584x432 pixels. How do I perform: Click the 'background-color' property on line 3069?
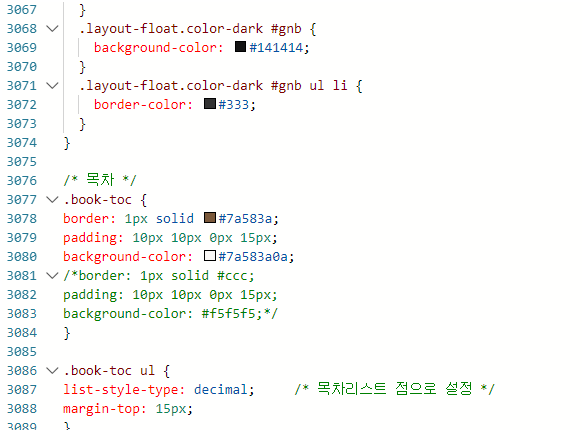[x=158, y=48]
